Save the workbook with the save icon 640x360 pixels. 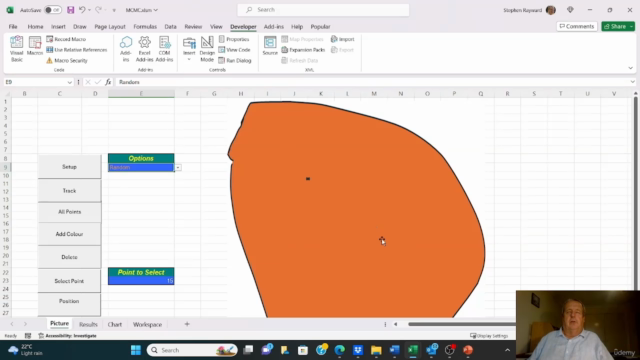coord(71,10)
